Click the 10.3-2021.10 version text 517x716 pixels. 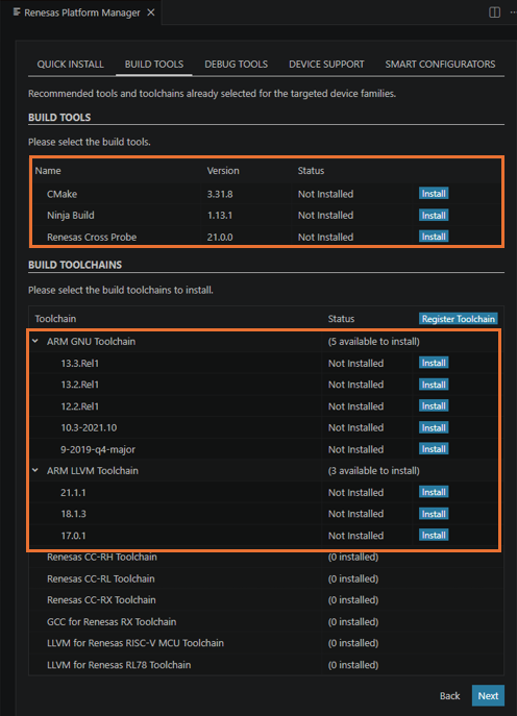[89, 428]
